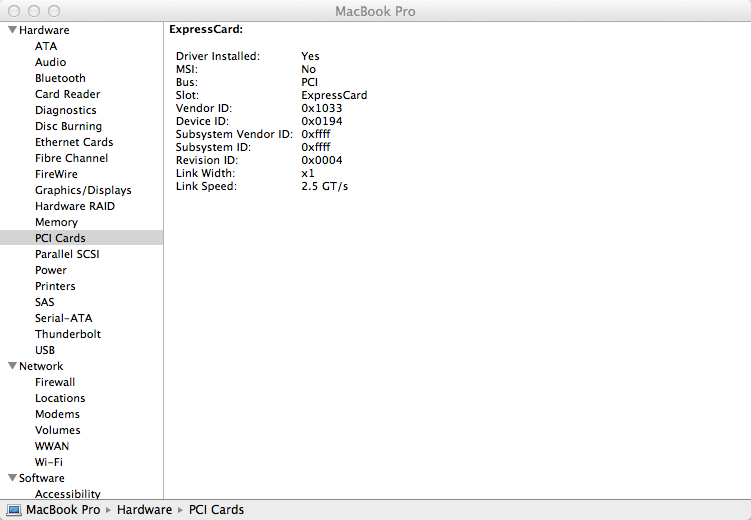Select Modems under Network
Screen dimensions: 751x520
point(57,414)
